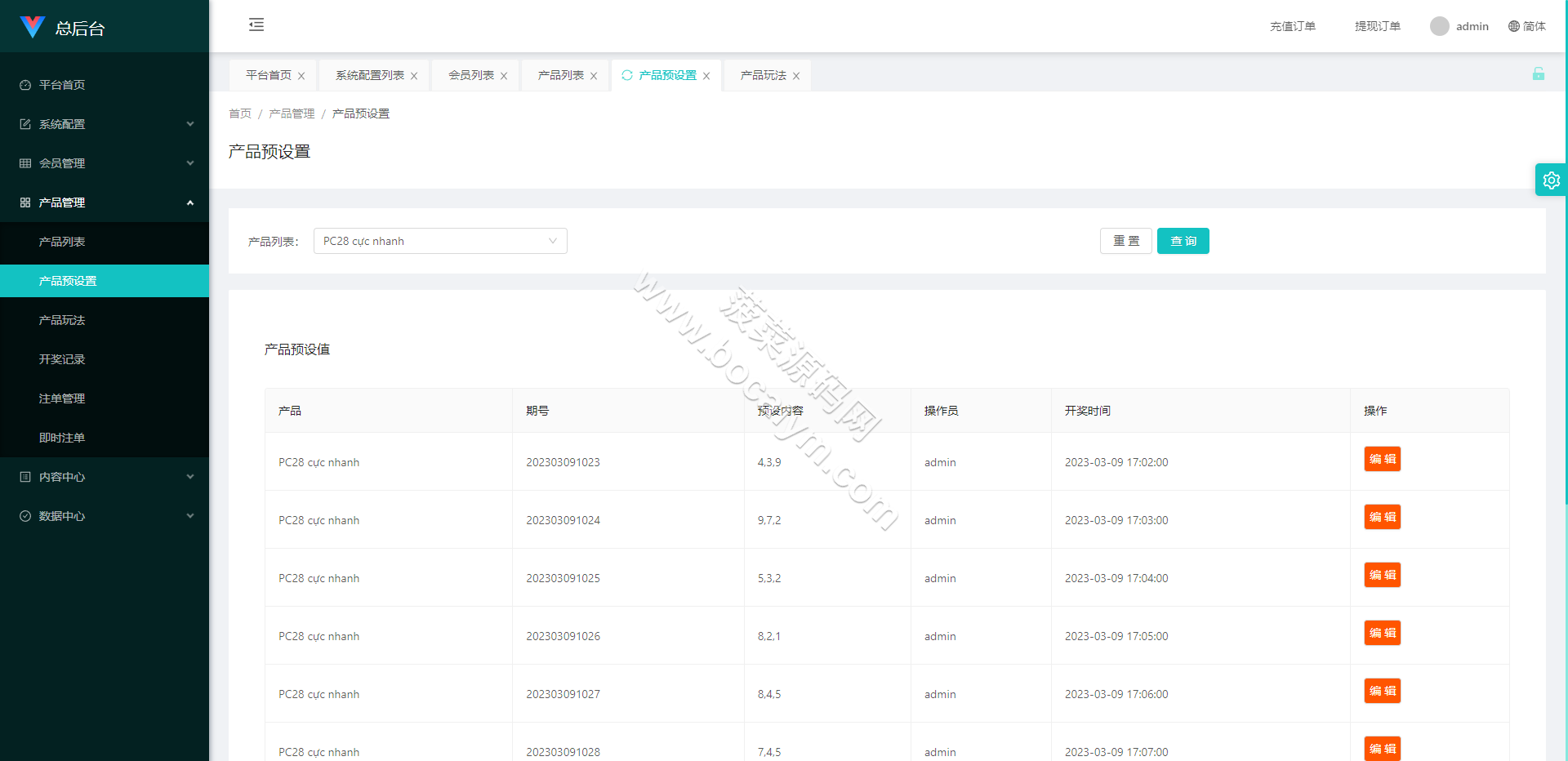1568x761 pixels.
Task: Click the 查询 search button
Action: pos(1183,241)
